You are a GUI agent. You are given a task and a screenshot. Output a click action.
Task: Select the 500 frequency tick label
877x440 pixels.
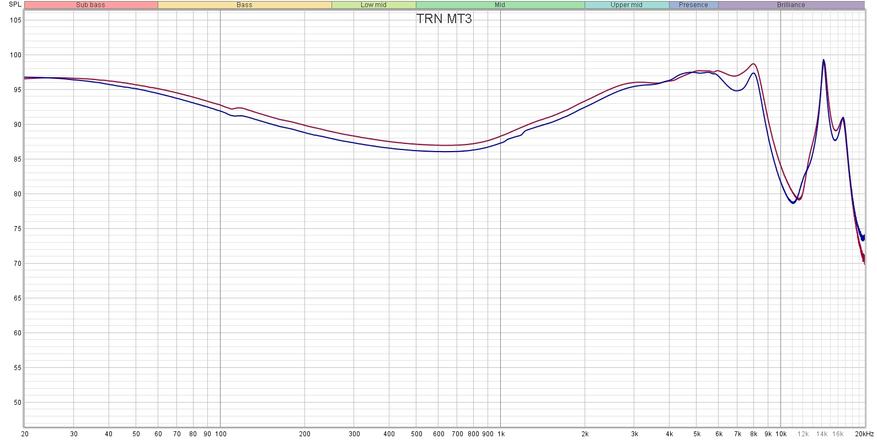click(416, 434)
